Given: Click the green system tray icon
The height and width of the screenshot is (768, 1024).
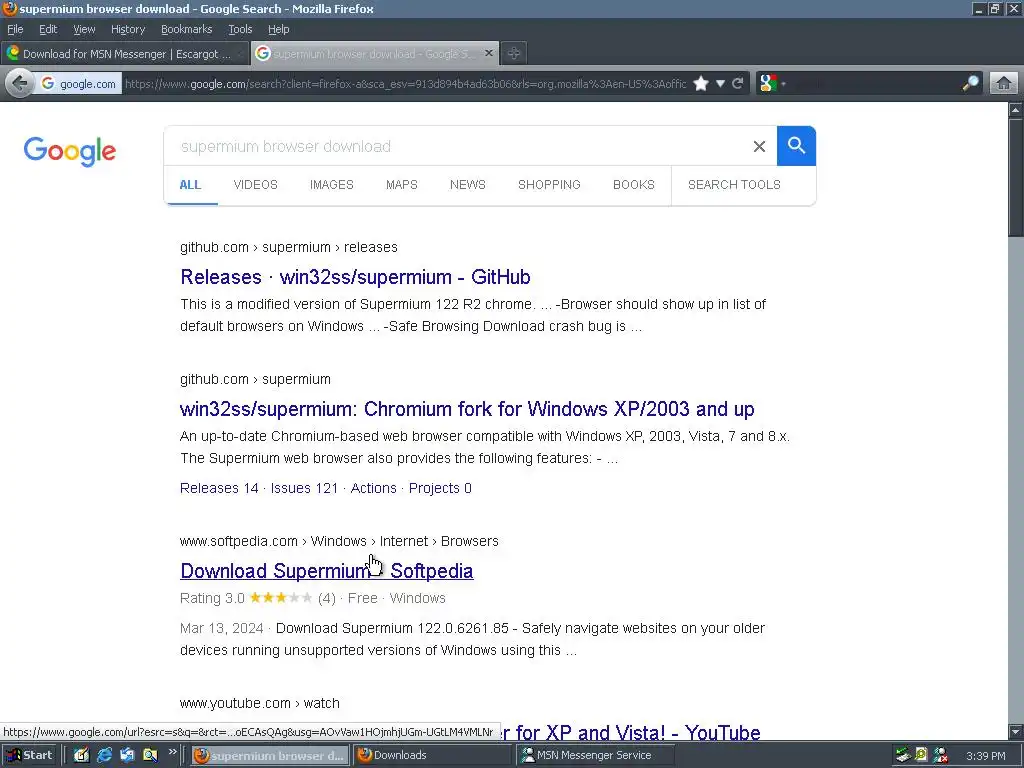Looking at the screenshot, I should pos(921,756).
